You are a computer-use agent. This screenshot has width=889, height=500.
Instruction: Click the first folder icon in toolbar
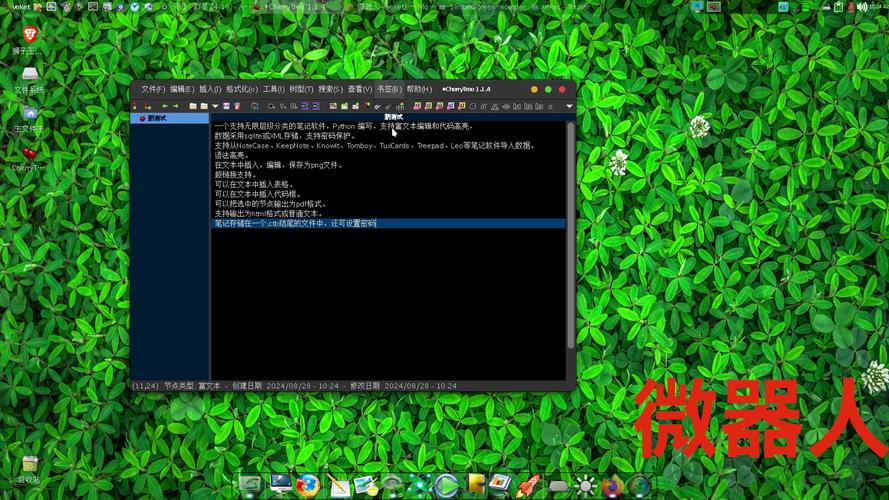(x=193, y=106)
